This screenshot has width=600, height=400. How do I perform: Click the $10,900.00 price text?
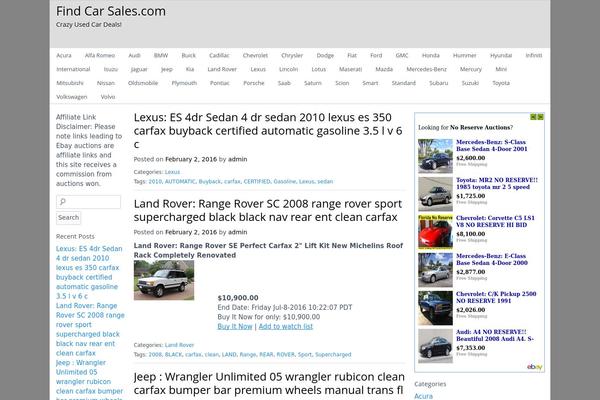pos(238,298)
